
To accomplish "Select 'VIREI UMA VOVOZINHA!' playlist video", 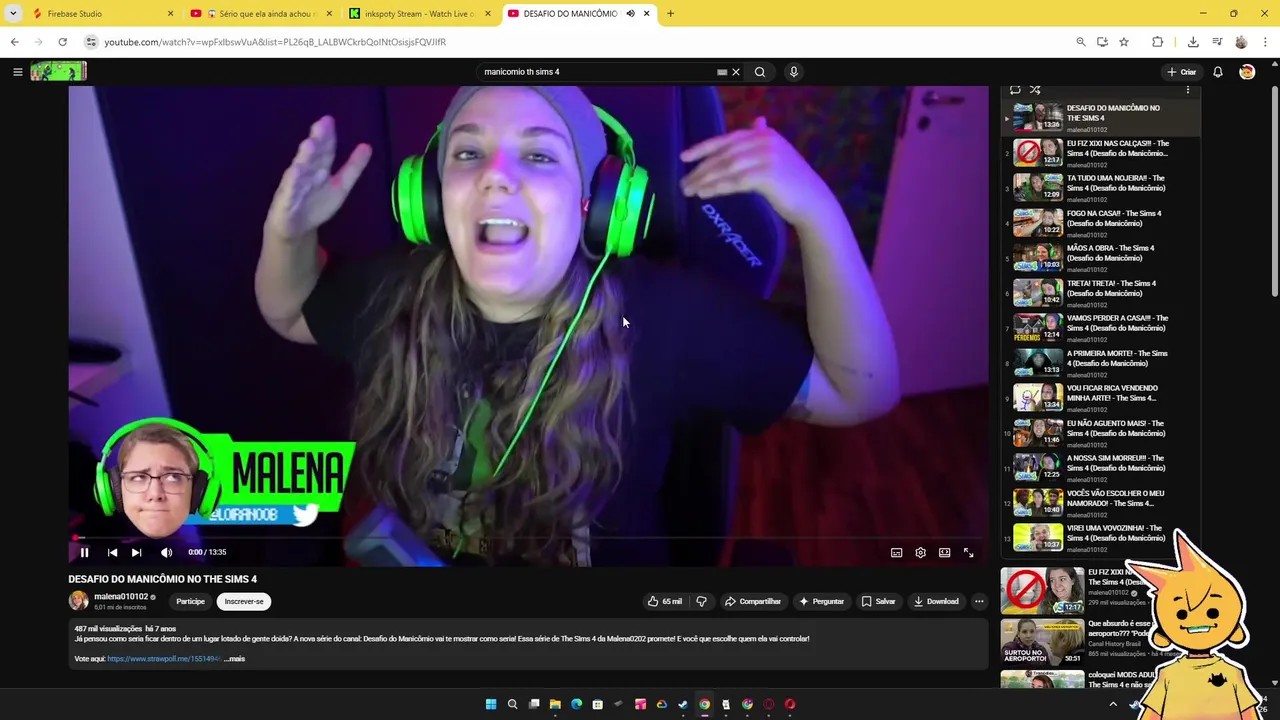I will 1099,538.
